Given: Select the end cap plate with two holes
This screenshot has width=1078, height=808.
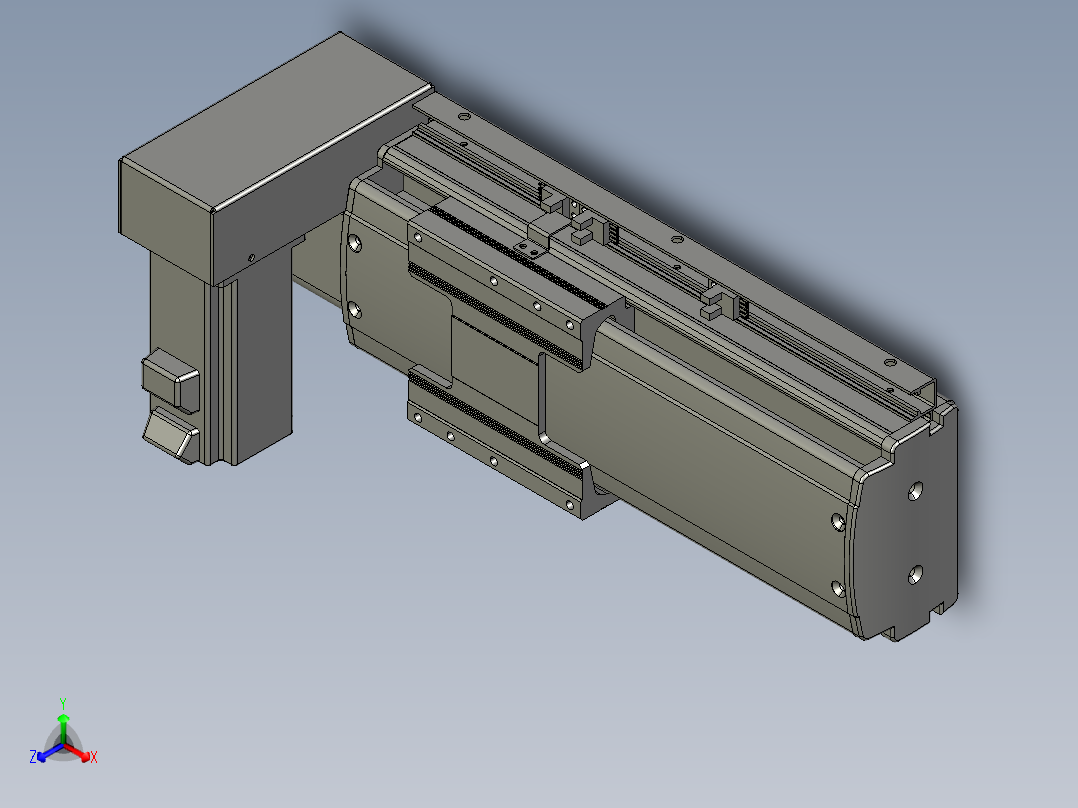Looking at the screenshot, I should (x=908, y=530).
